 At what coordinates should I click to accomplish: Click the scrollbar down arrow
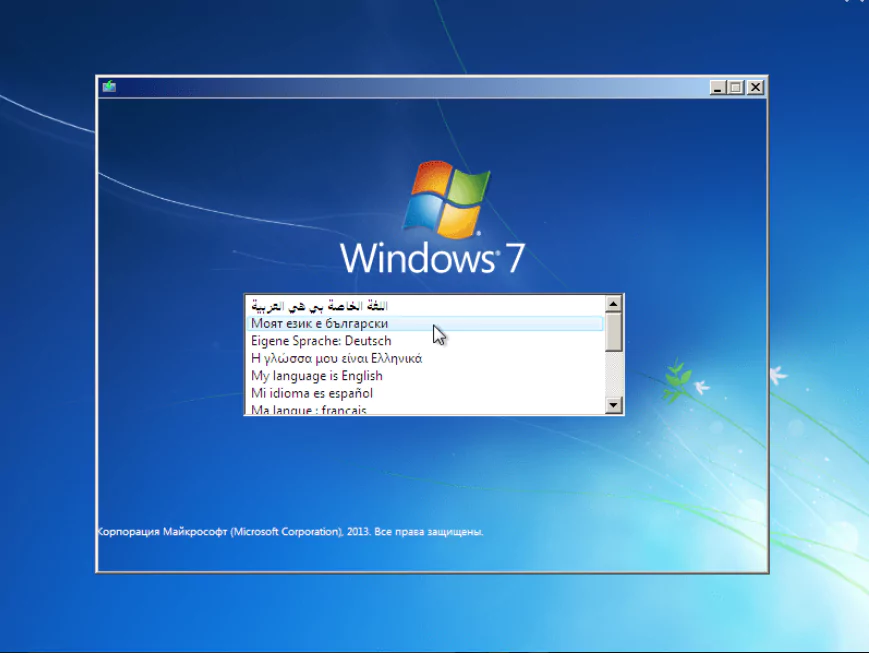(x=613, y=405)
